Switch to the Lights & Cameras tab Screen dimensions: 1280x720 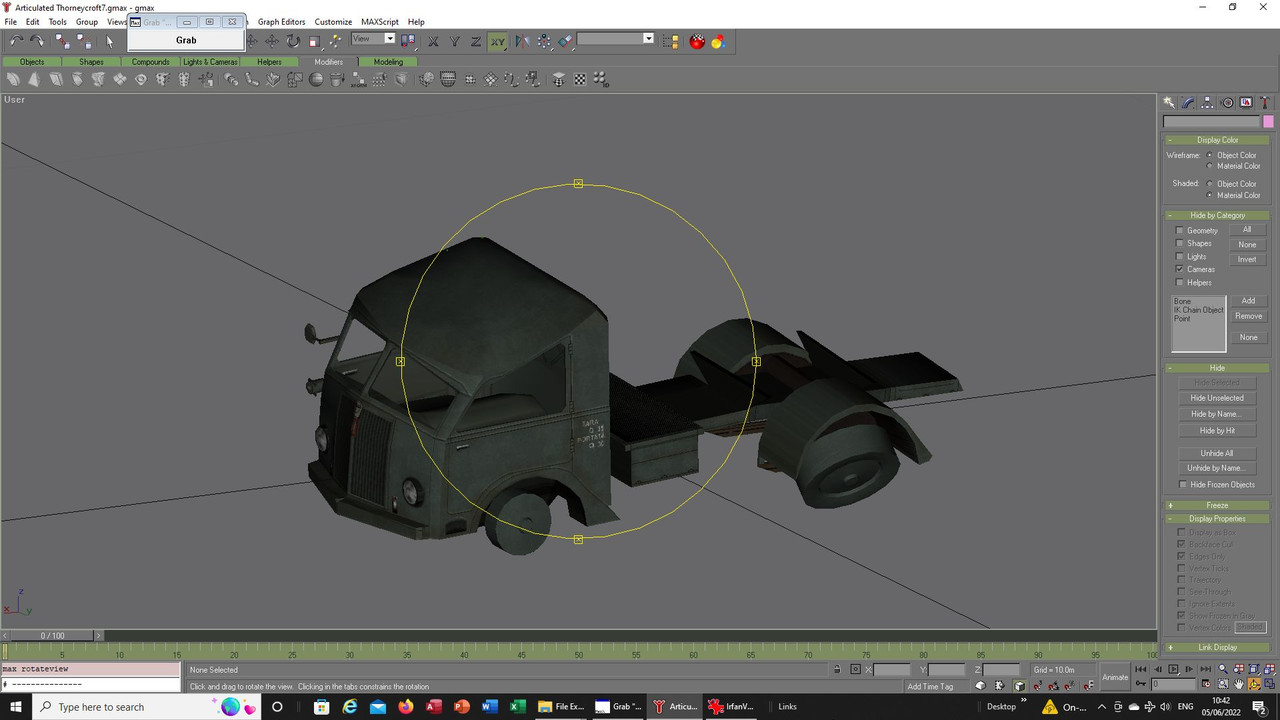tap(210, 62)
